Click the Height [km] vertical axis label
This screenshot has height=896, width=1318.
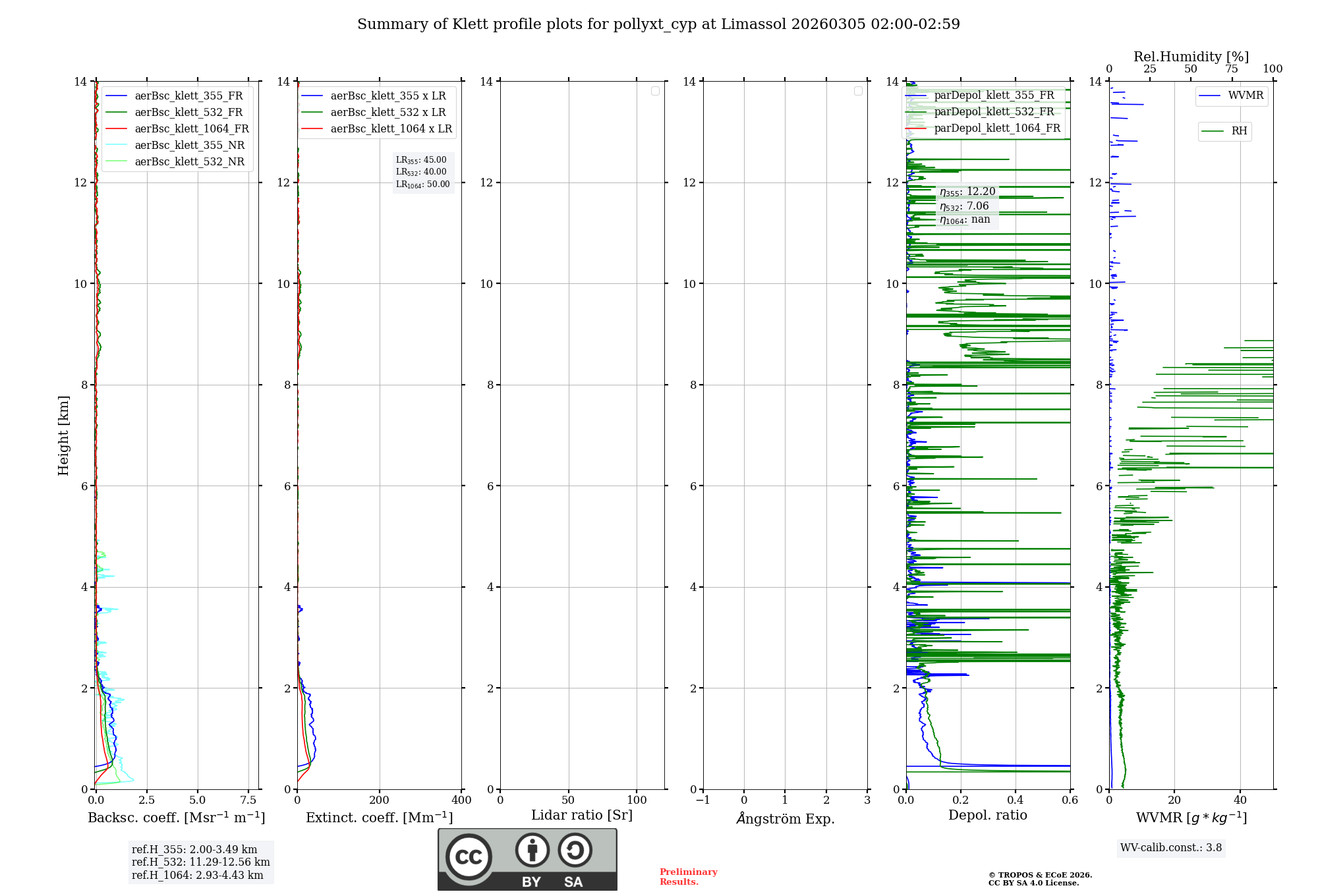pos(63,435)
